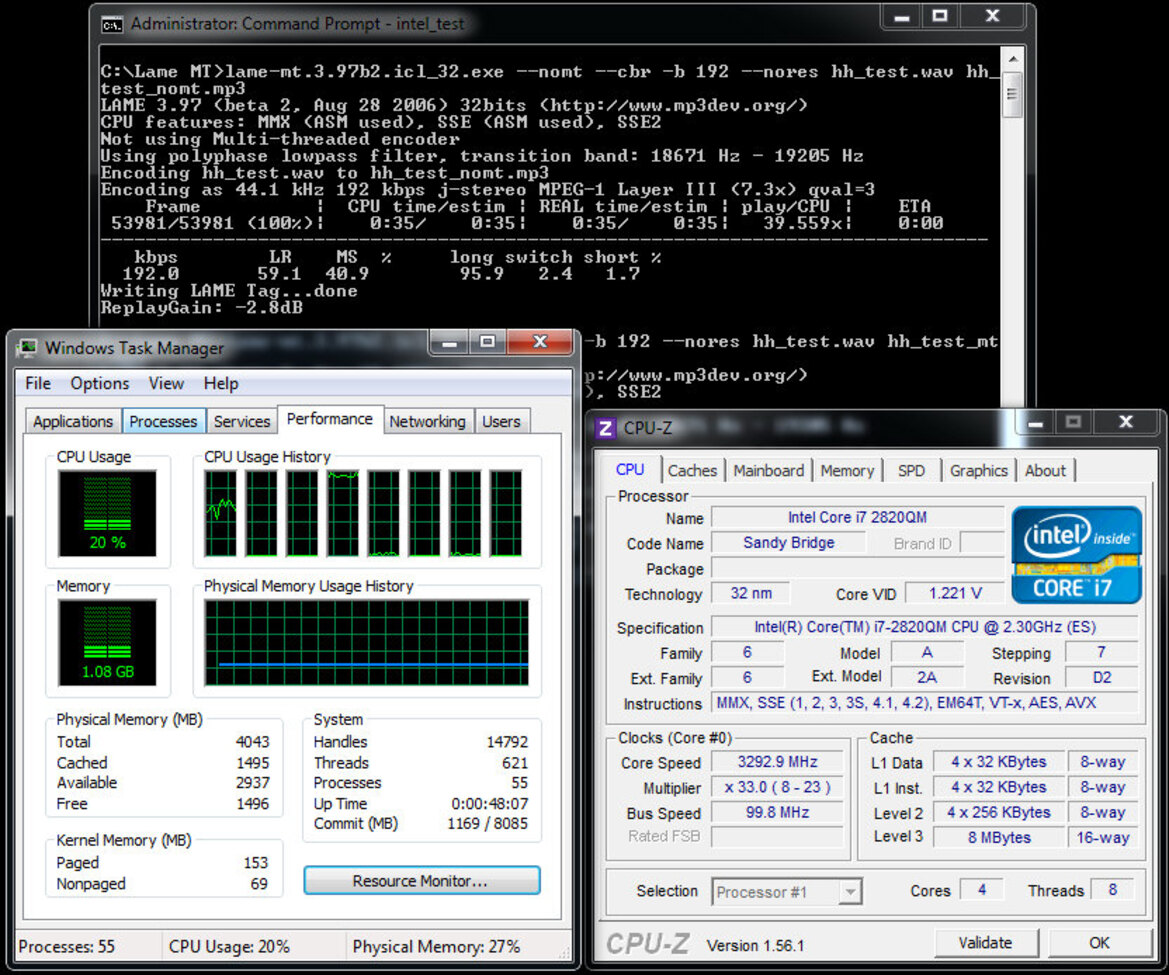Switch to the Applications tab
Screen dimensions: 1169x975
click(x=73, y=421)
